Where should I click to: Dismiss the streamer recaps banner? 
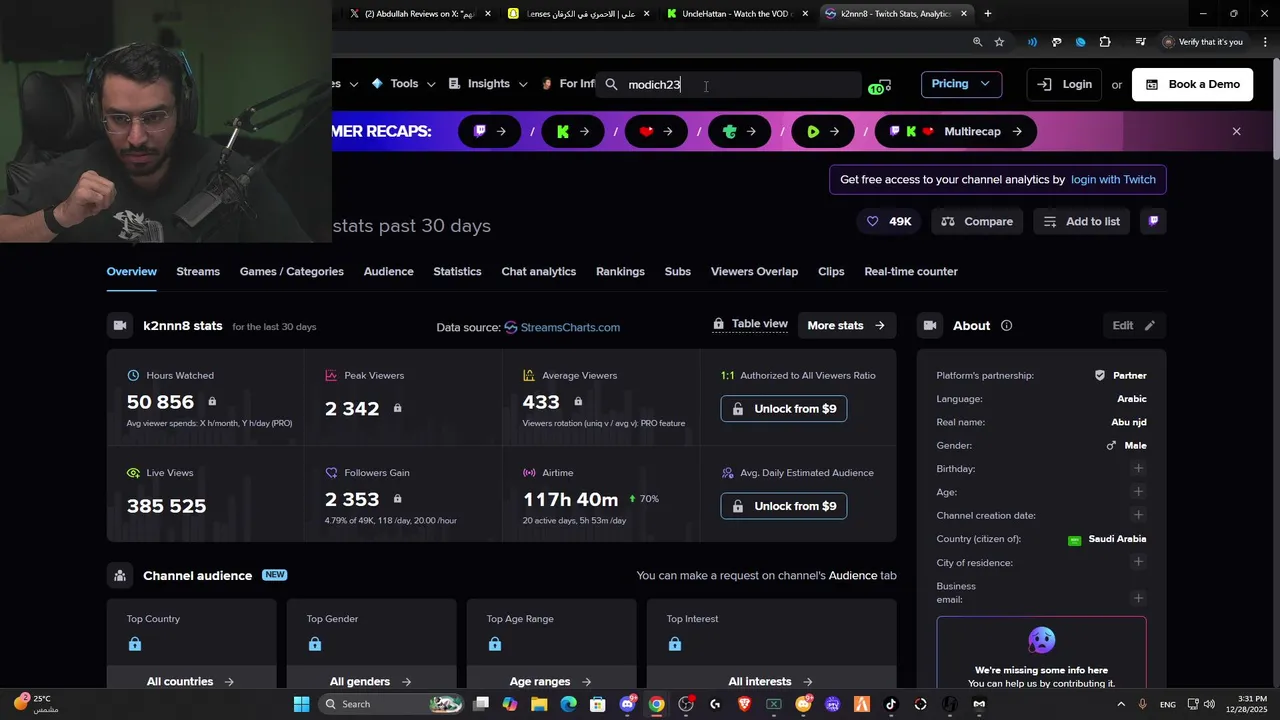[1236, 131]
